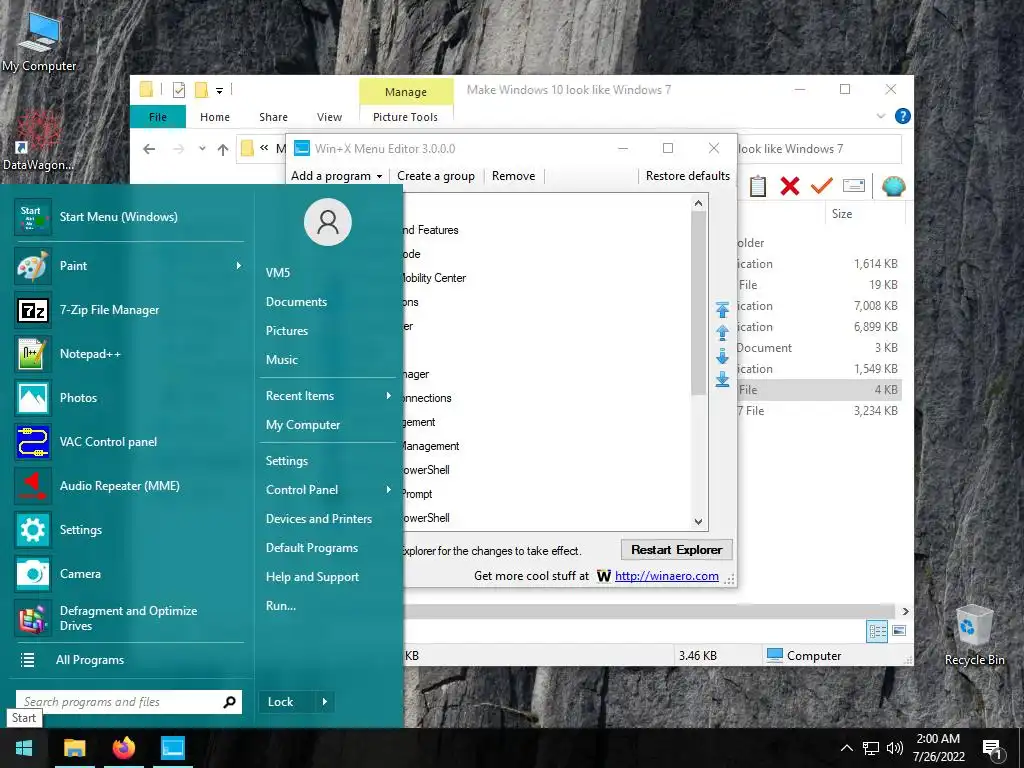
Task: Click the Restart Explorer button
Action: (677, 550)
